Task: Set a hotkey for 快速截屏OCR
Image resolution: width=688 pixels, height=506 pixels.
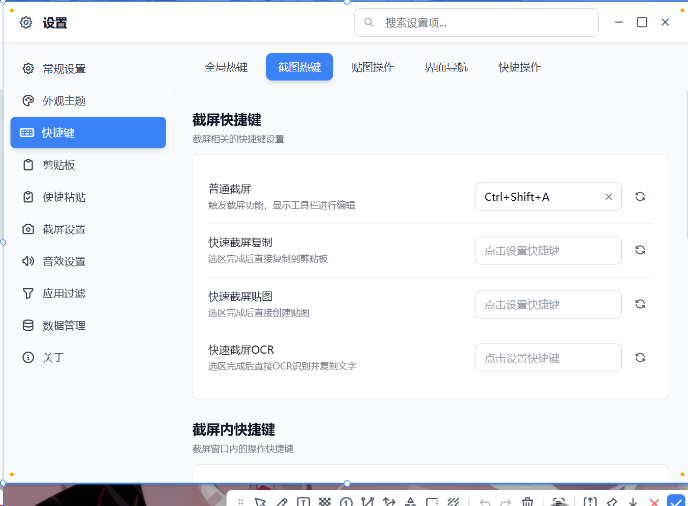Action: pos(548,358)
